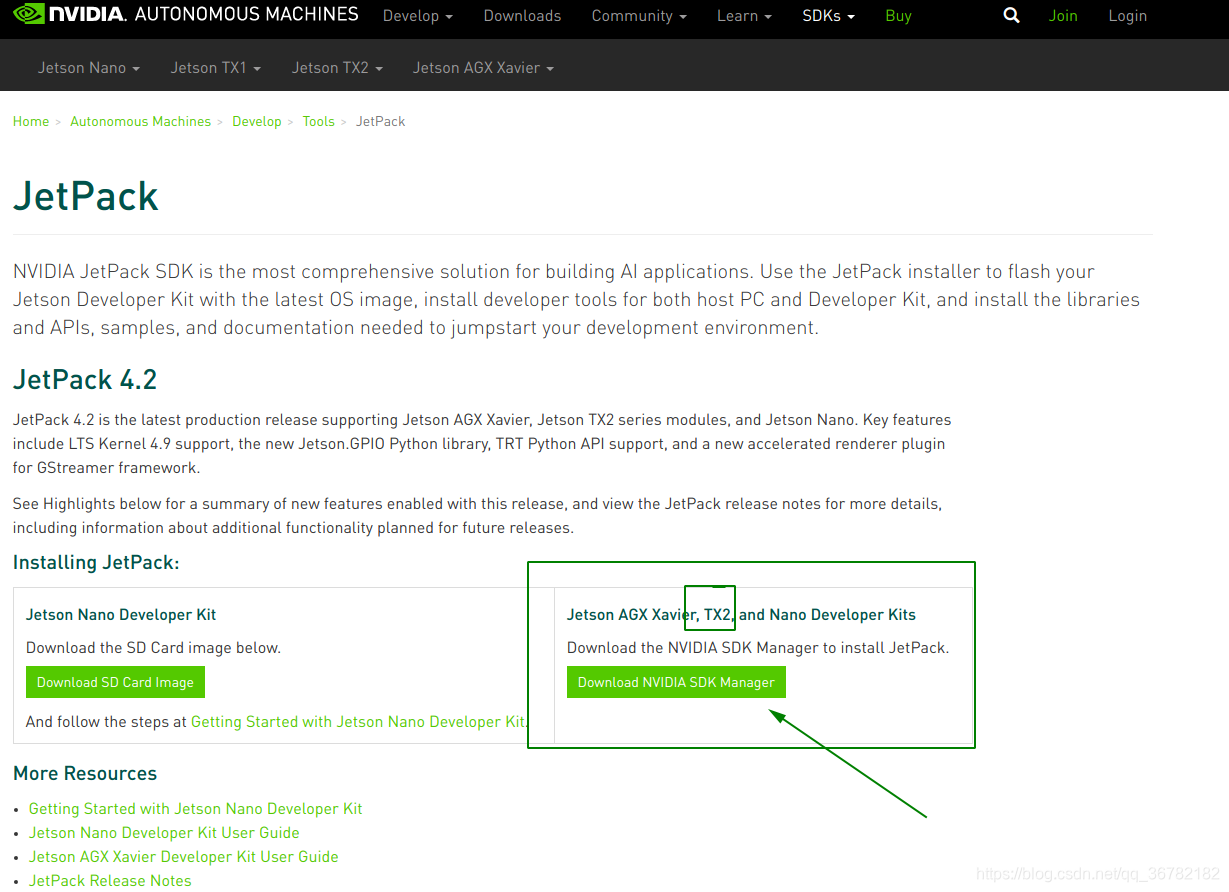
Task: Expand the Develop dropdown menu
Action: (418, 16)
